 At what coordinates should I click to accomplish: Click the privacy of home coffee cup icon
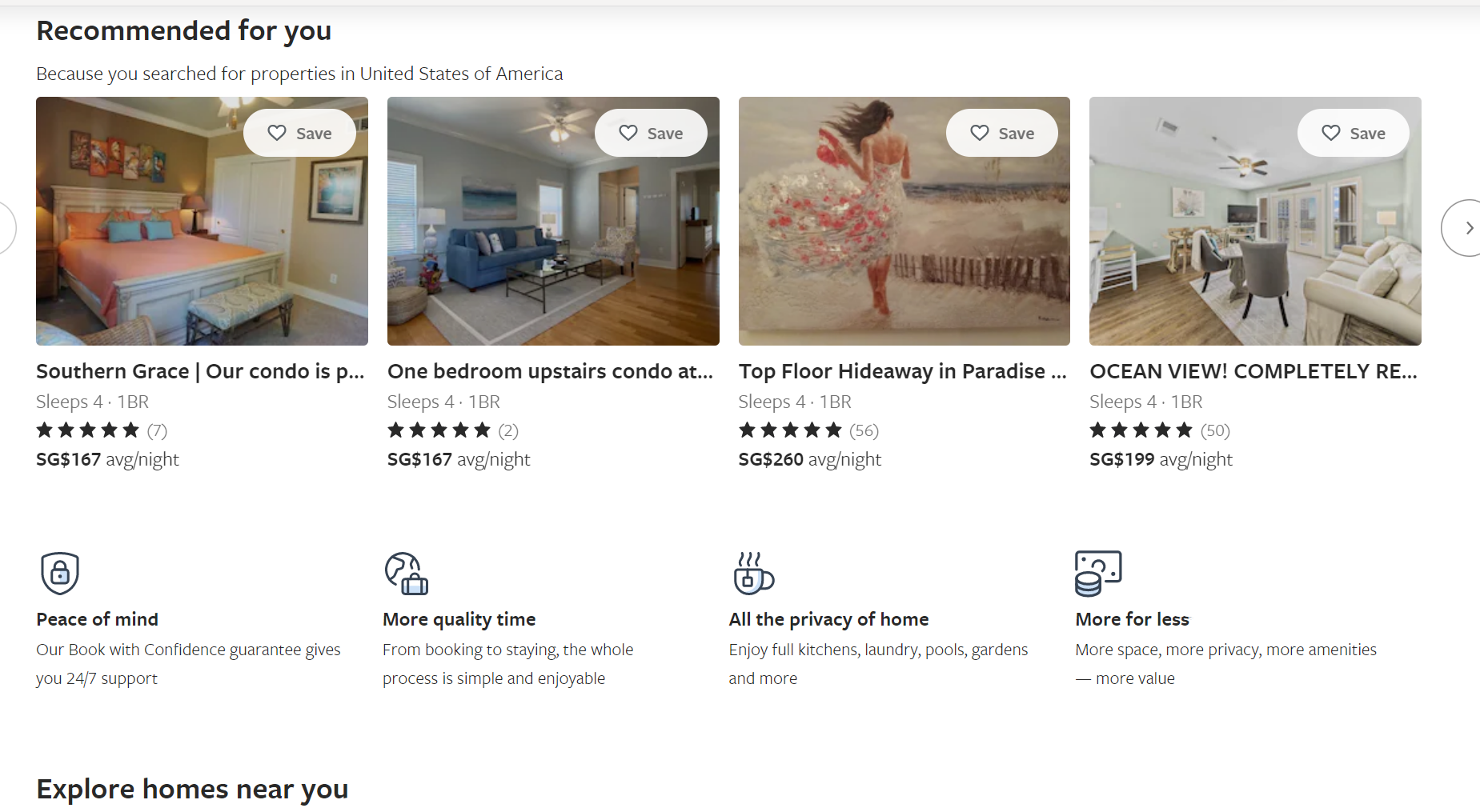point(753,573)
